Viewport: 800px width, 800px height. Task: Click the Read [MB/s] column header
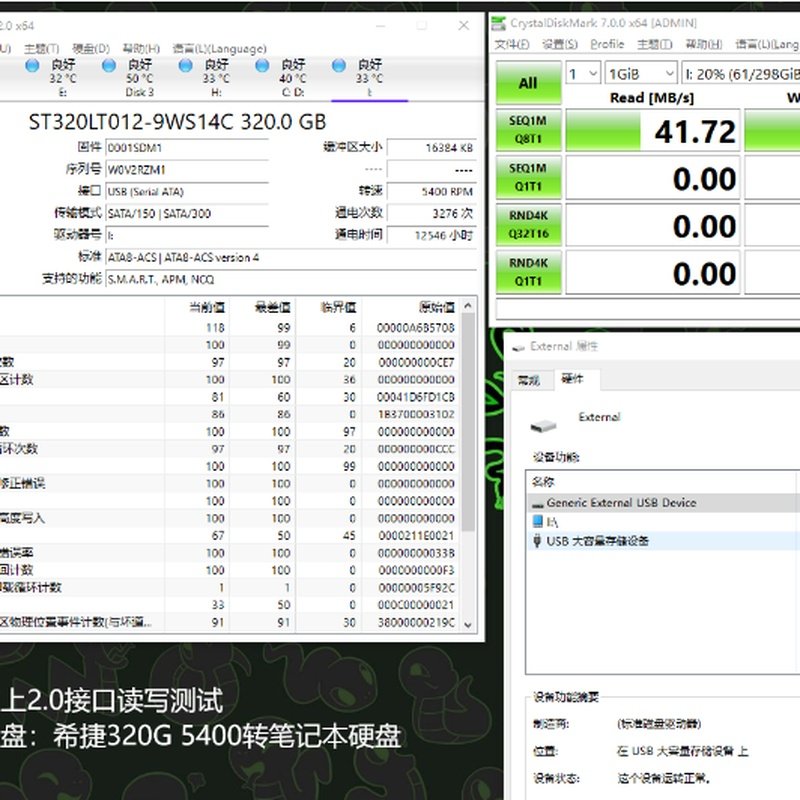(x=652, y=97)
